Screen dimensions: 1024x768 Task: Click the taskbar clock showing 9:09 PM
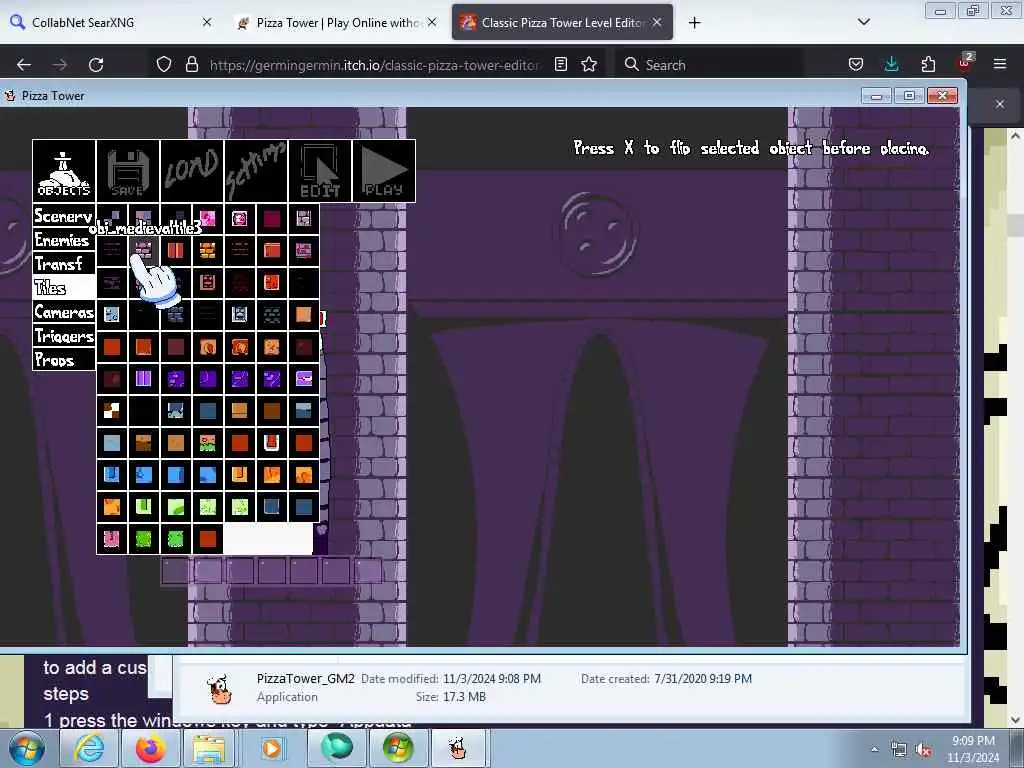tap(973, 749)
